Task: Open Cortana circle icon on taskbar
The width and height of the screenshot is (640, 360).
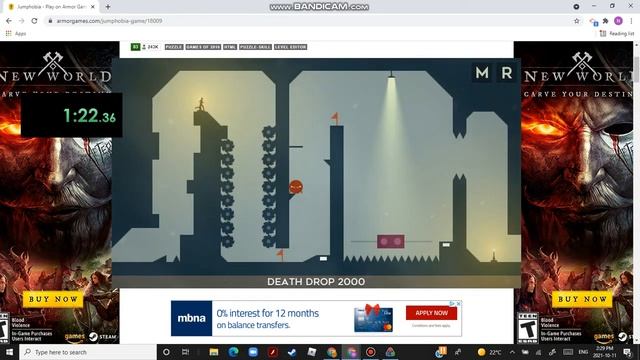Action: tap(166, 352)
